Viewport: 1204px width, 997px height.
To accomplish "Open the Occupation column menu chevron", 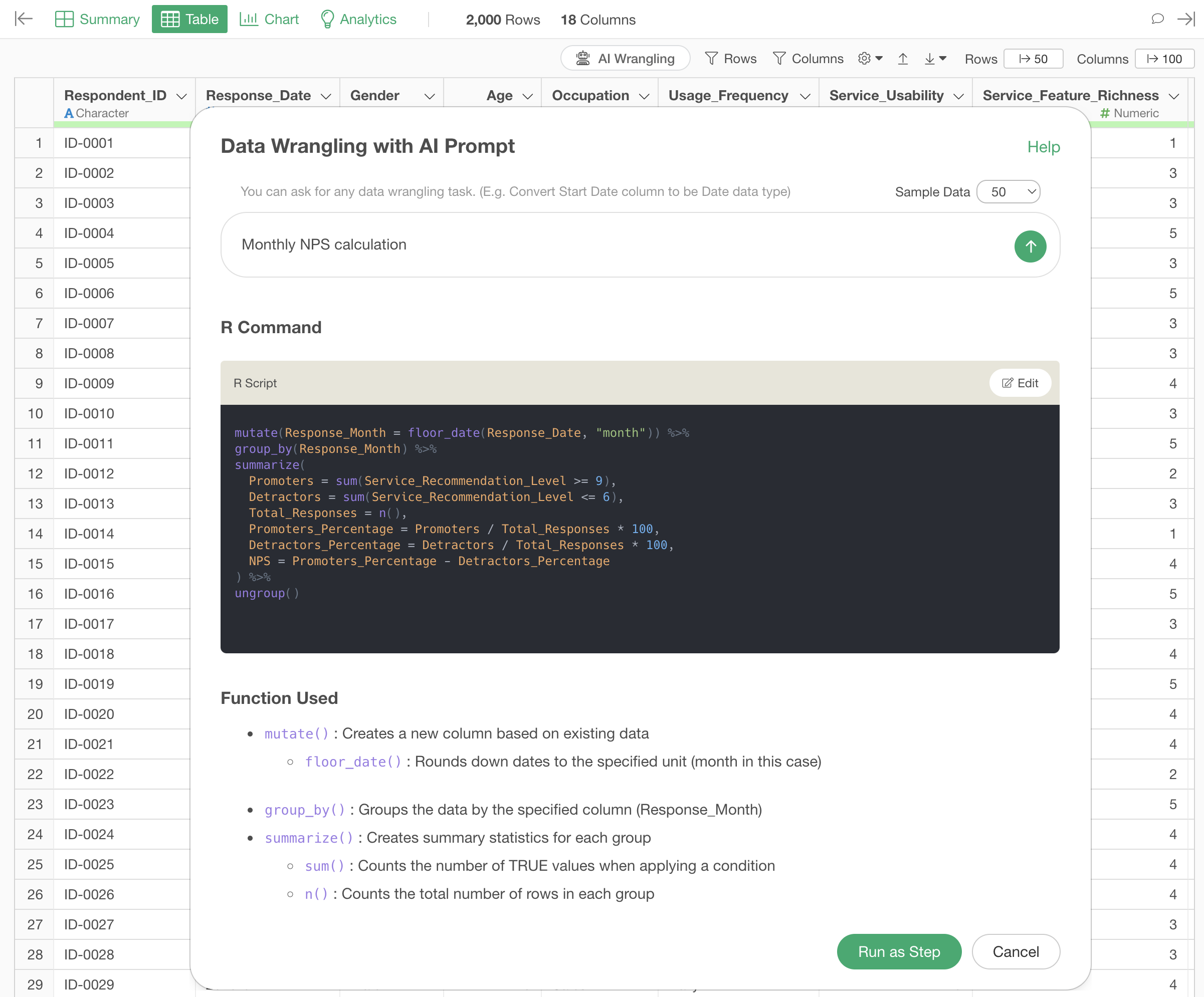I will click(x=644, y=96).
